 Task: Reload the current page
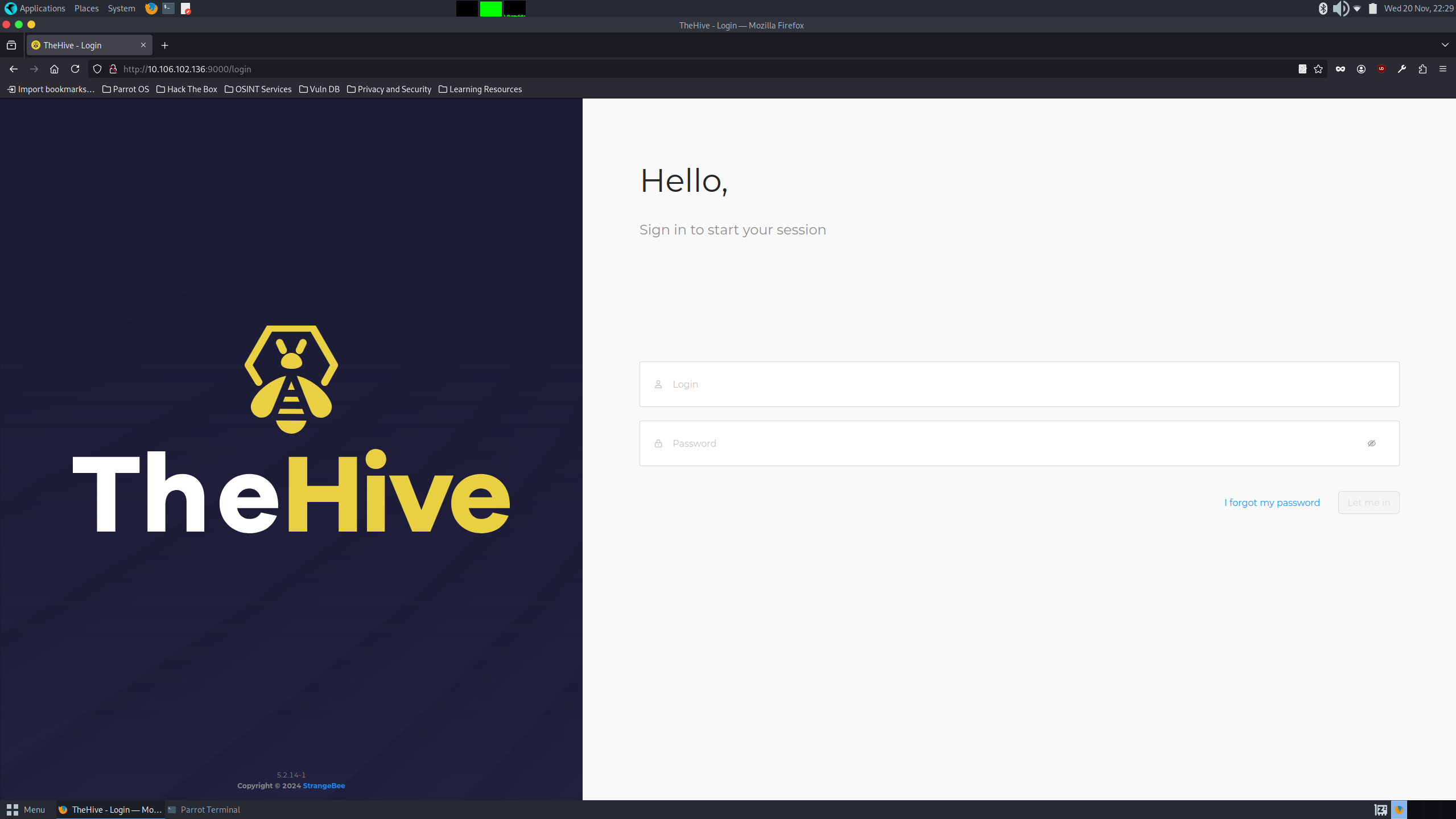[75, 69]
